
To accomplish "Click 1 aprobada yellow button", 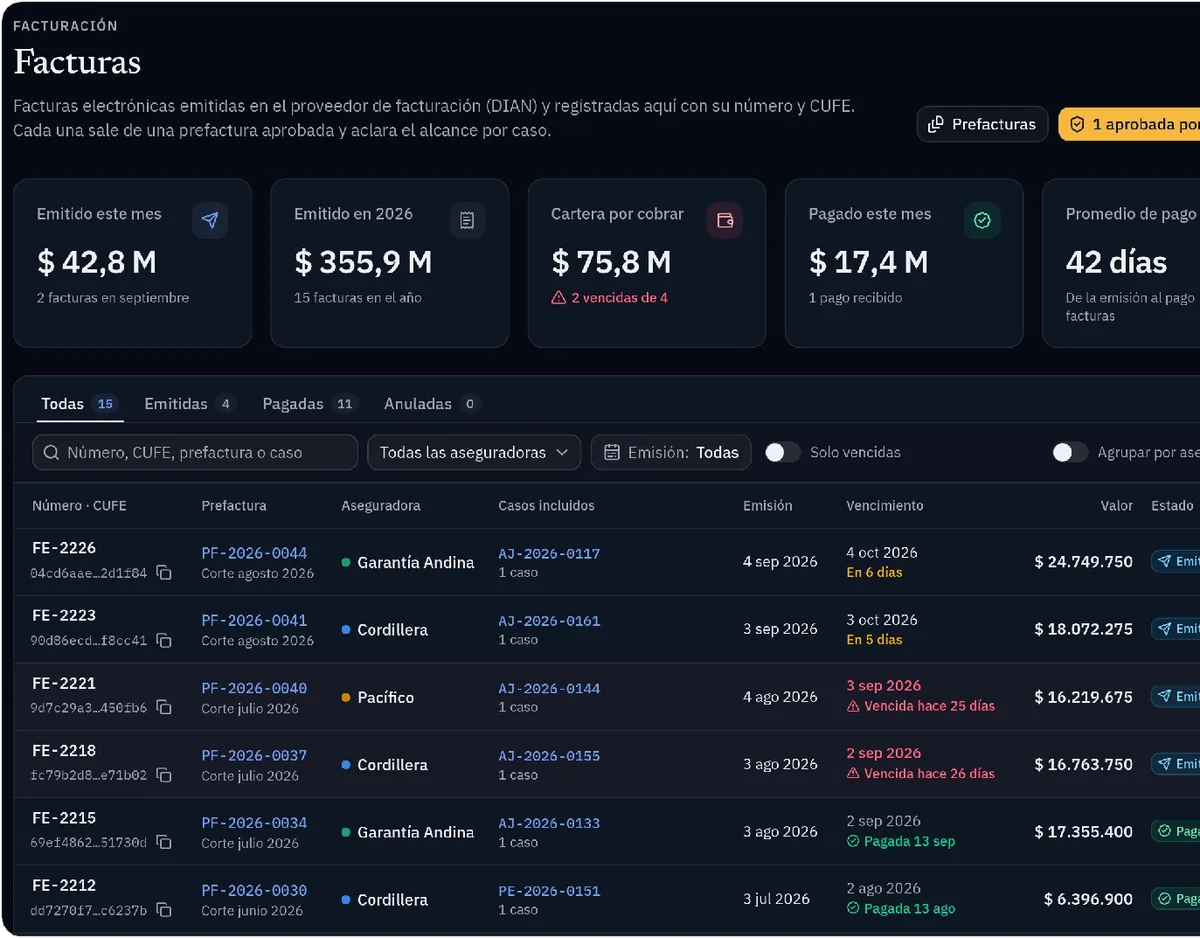I will click(x=1129, y=125).
